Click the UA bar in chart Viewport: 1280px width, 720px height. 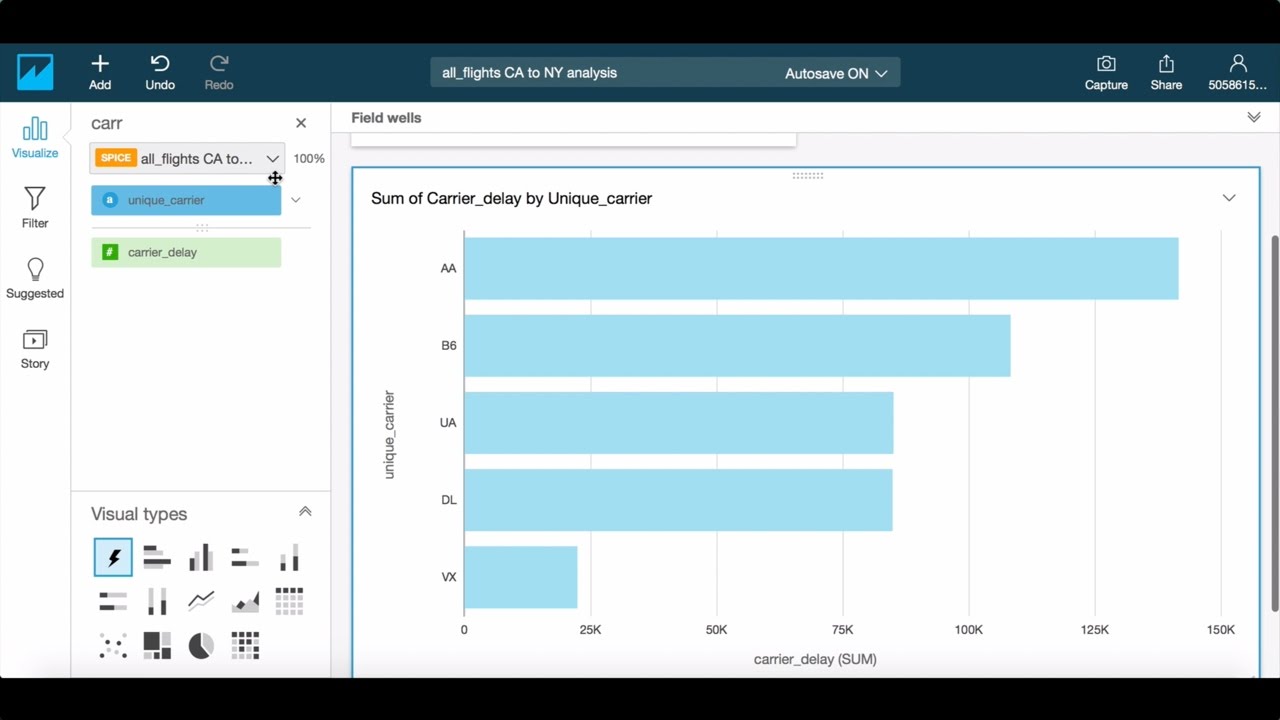click(679, 422)
